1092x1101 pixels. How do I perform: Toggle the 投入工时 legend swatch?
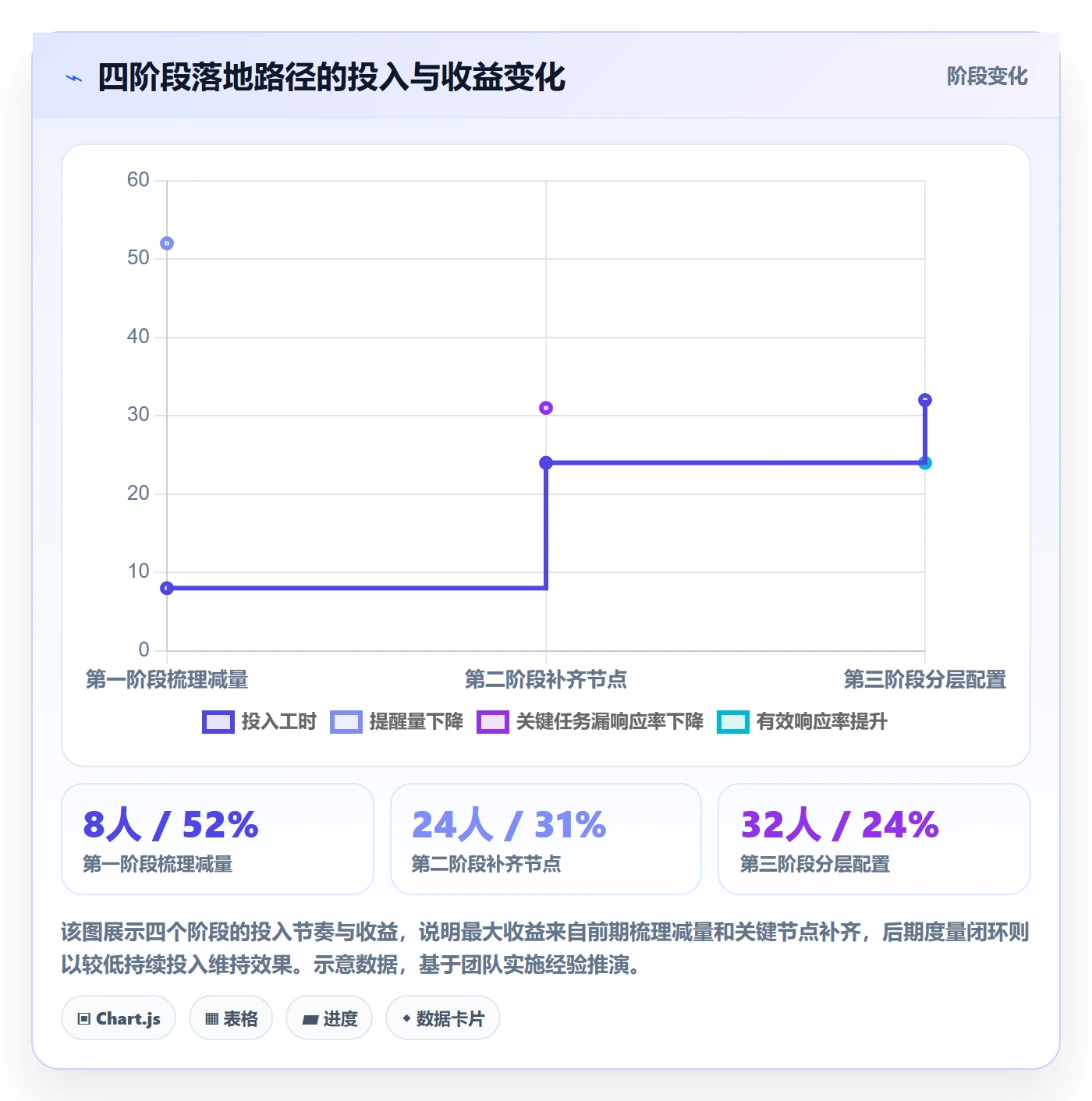(218, 722)
